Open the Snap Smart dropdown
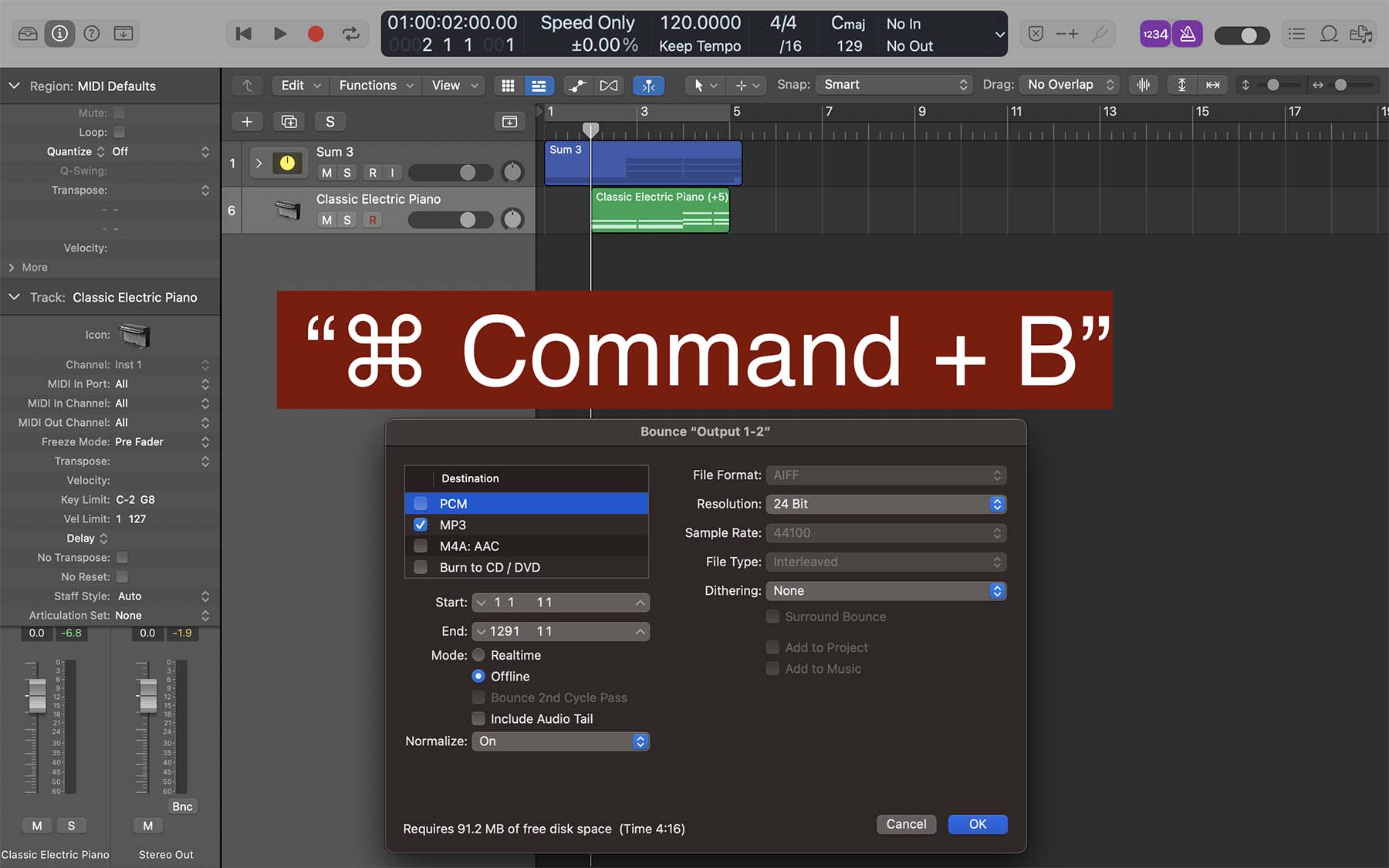Image resolution: width=1389 pixels, height=868 pixels. [894, 85]
